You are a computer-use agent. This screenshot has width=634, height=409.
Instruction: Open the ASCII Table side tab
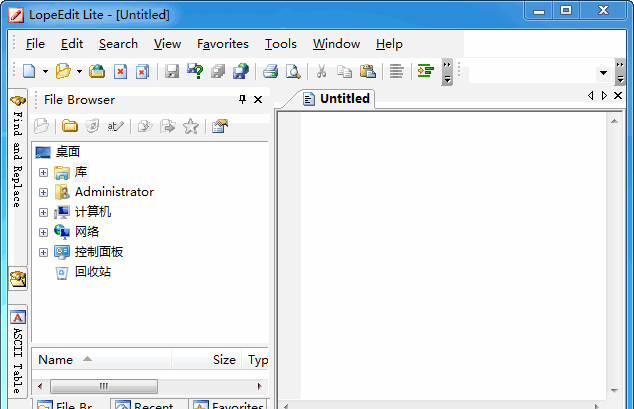(17, 352)
